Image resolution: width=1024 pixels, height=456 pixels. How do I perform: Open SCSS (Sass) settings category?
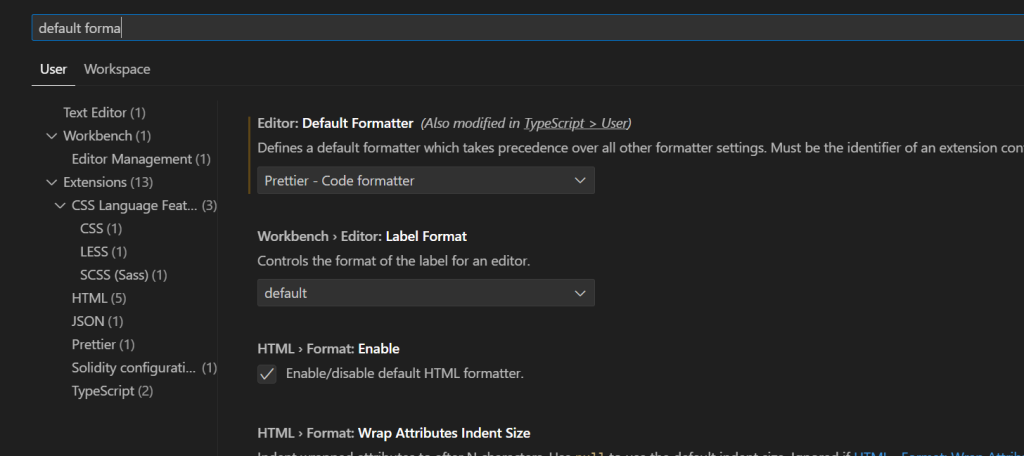pos(123,274)
